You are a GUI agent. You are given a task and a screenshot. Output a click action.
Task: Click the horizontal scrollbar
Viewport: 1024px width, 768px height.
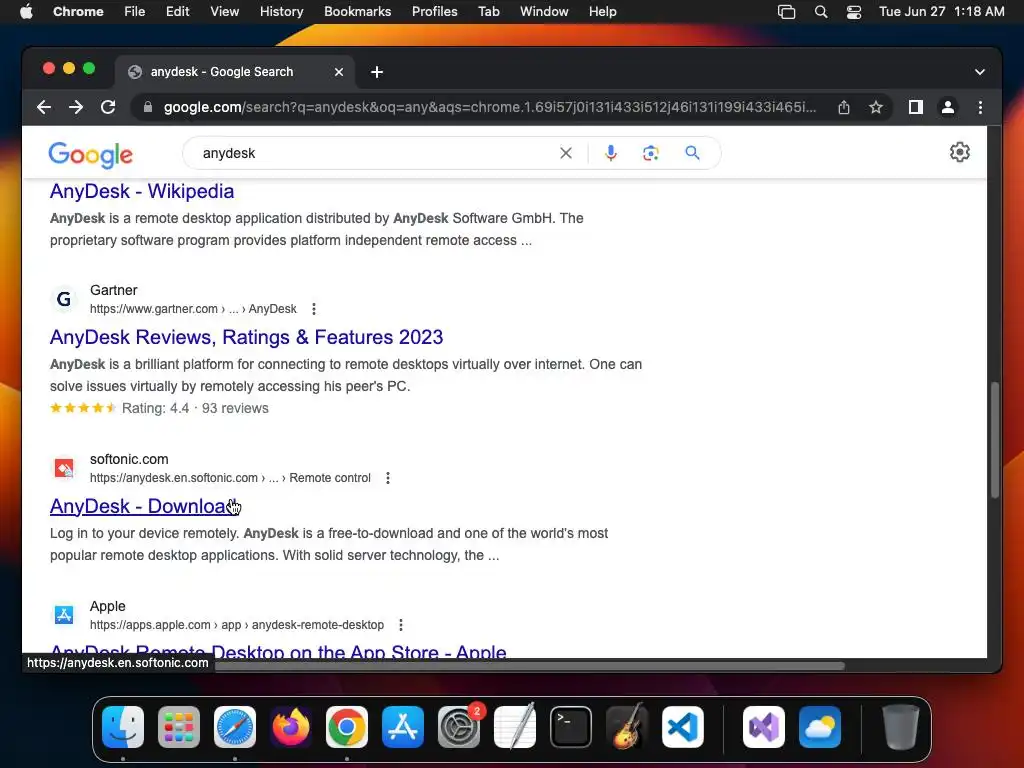click(529, 665)
